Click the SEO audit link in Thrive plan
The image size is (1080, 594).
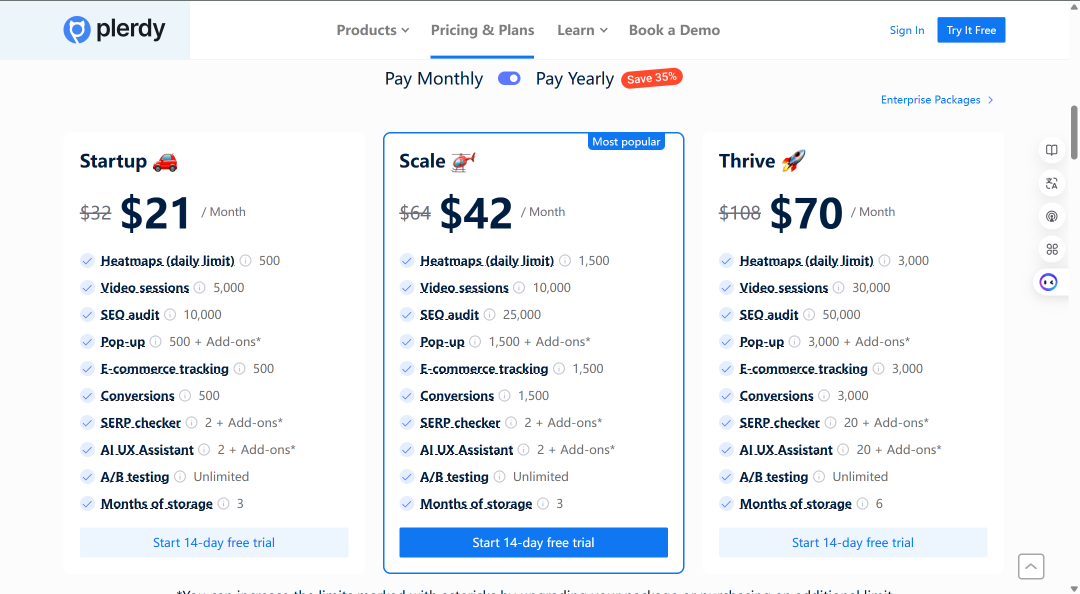point(769,314)
